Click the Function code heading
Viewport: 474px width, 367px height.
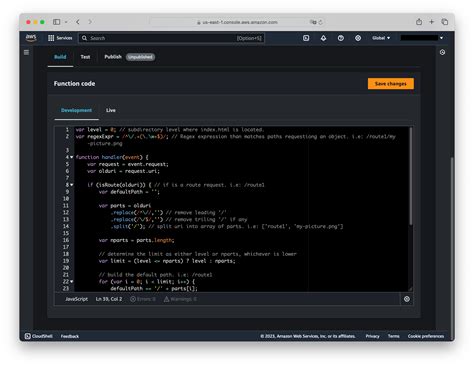coord(74,84)
